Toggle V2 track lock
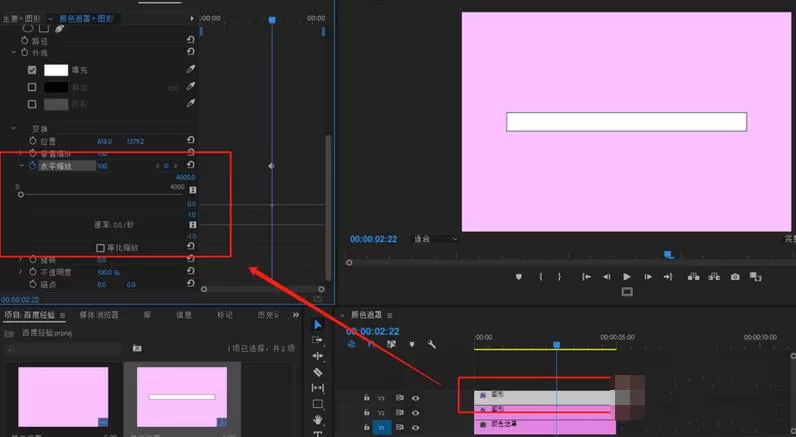This screenshot has height=437, width=796. pos(367,413)
